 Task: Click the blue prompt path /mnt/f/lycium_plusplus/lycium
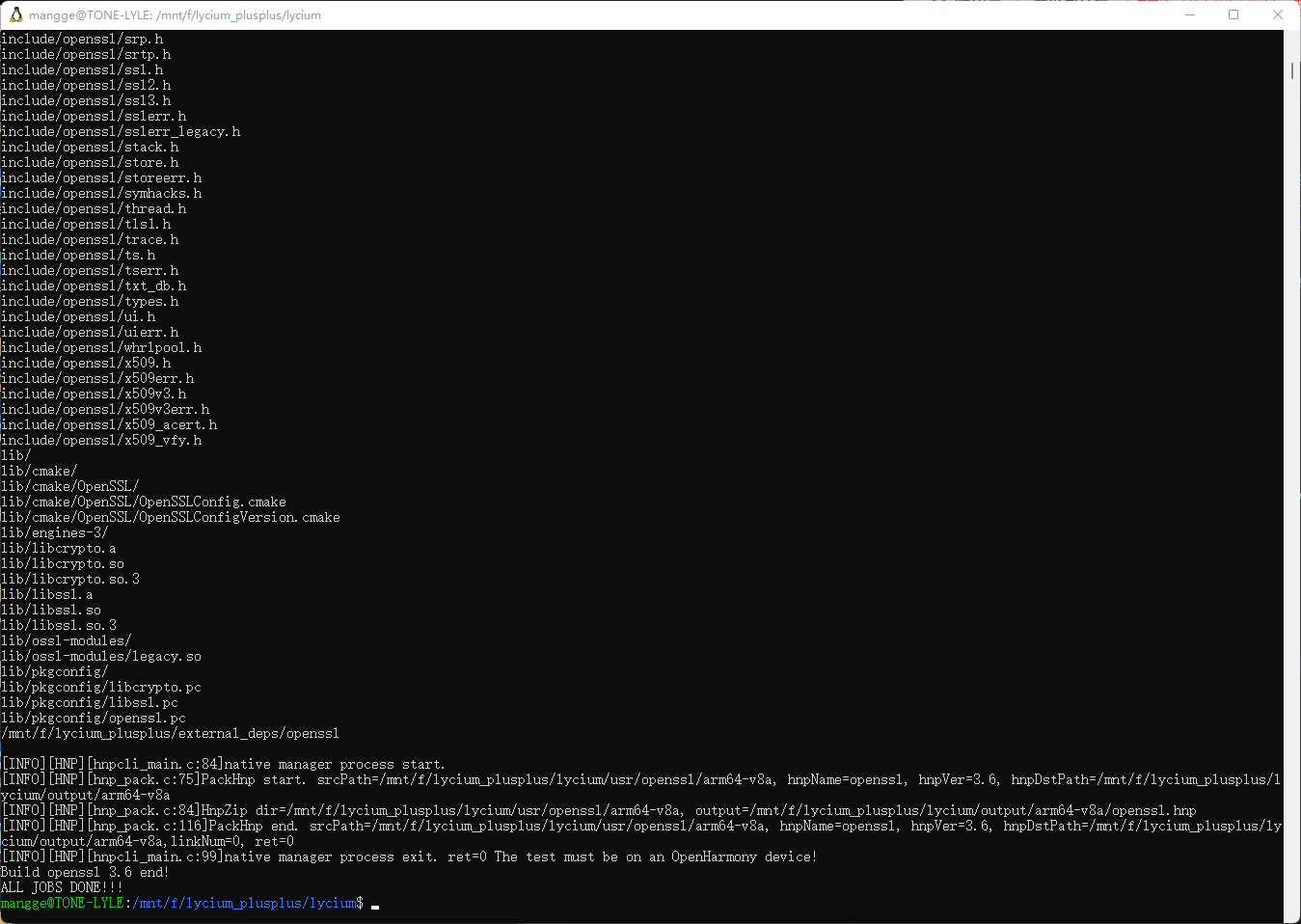tap(244, 904)
